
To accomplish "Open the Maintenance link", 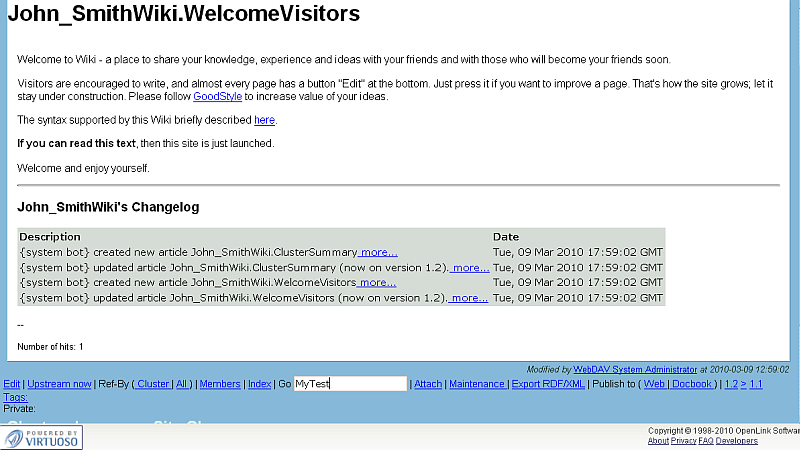I will [477, 384].
